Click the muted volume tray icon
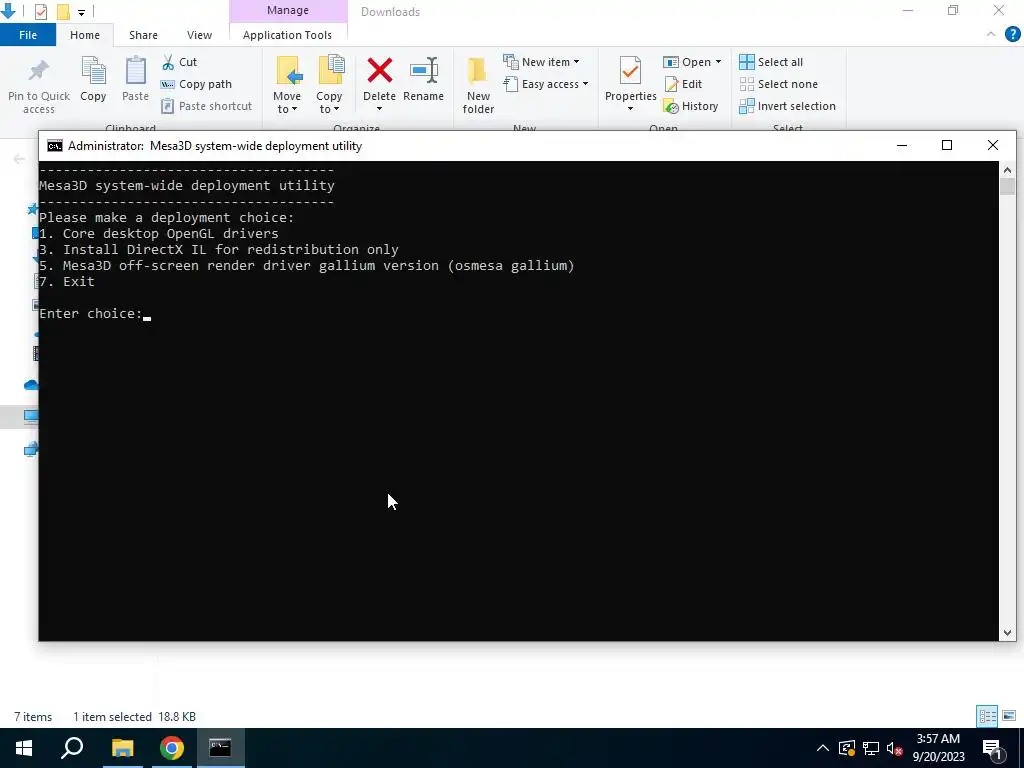The image size is (1024, 768). pos(895,748)
